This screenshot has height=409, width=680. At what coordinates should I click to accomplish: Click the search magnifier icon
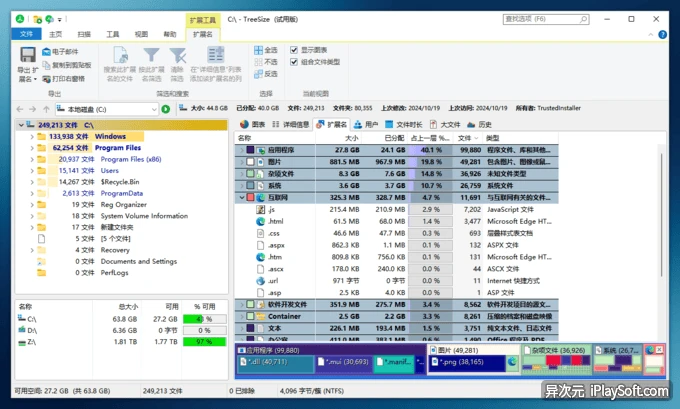[584, 19]
